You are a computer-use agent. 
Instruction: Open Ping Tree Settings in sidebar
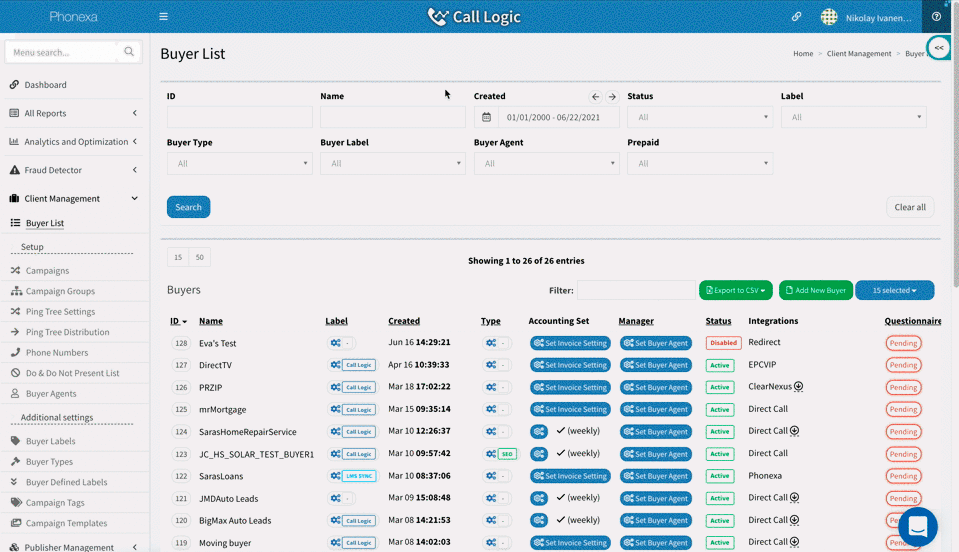[x=60, y=311]
